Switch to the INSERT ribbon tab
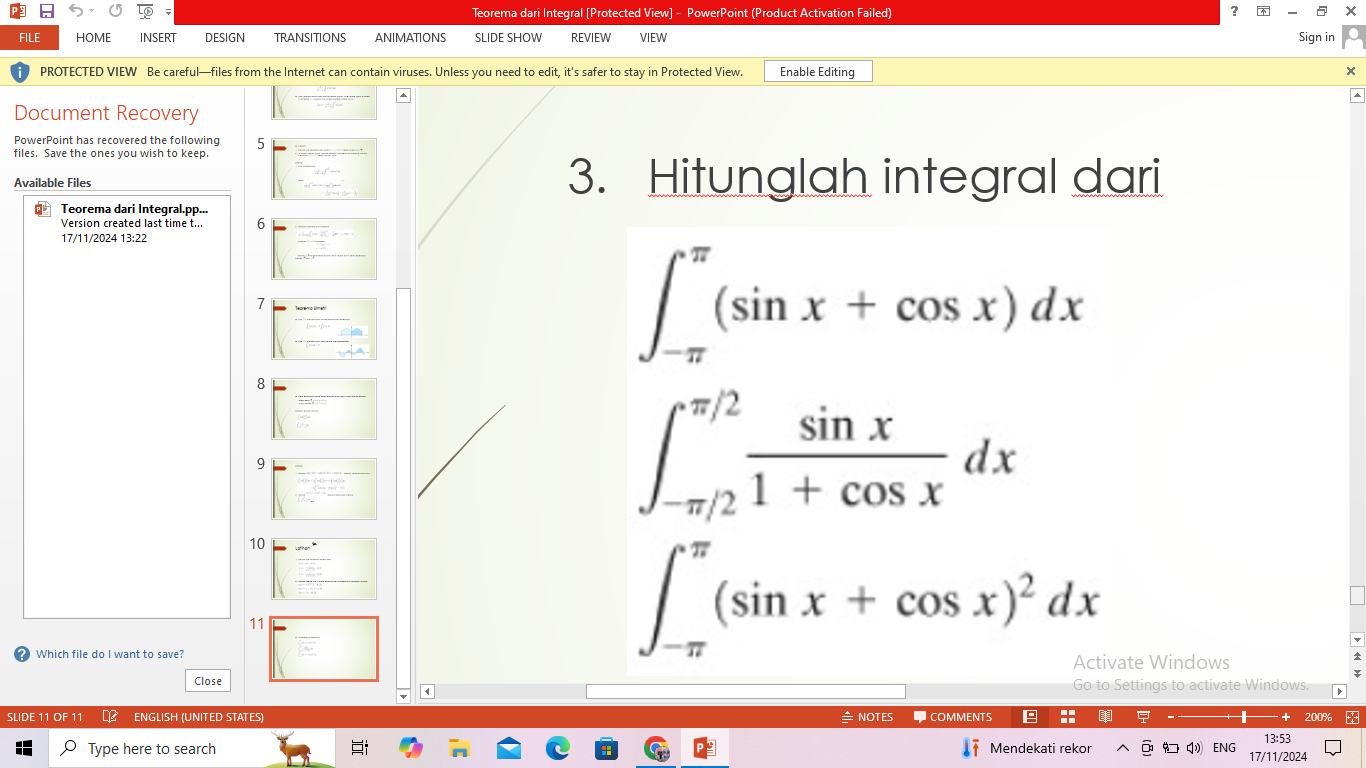The image size is (1366, 768). point(158,37)
